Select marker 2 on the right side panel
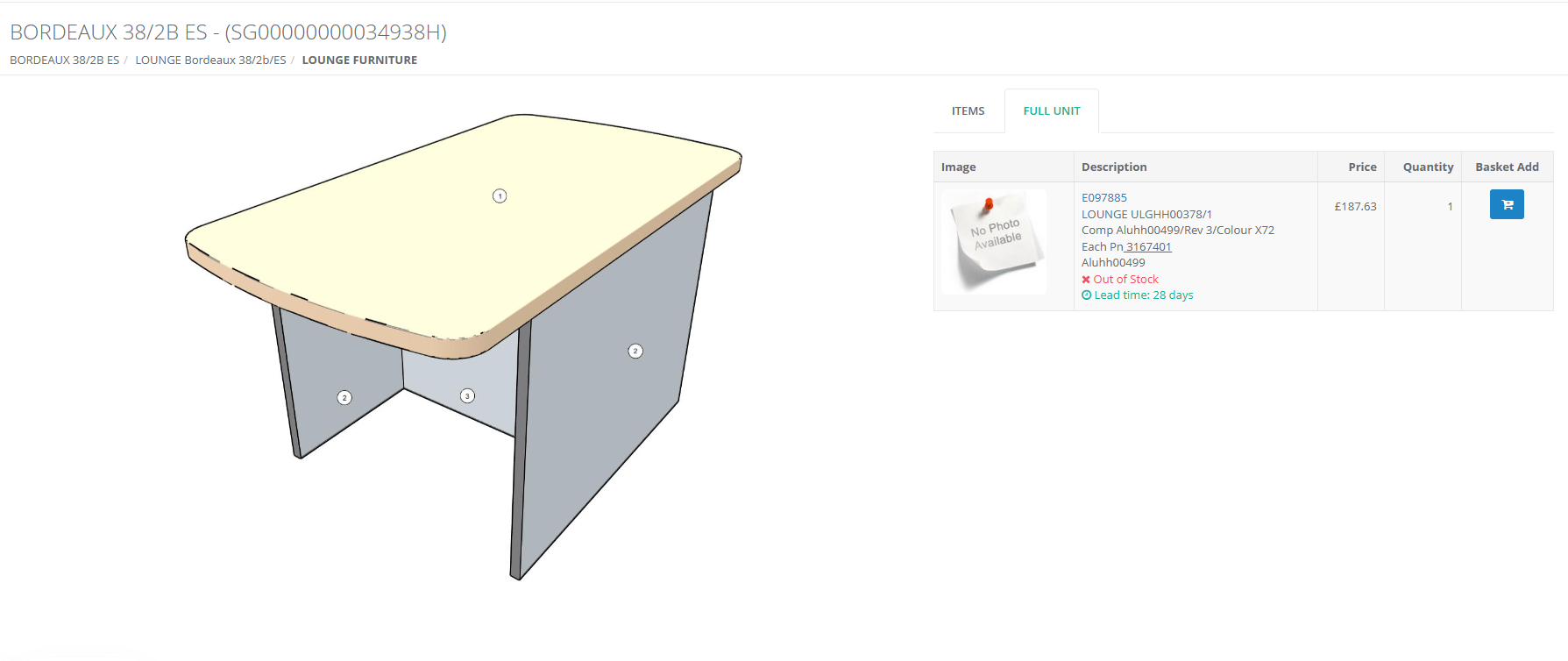1568x661 pixels. (635, 352)
